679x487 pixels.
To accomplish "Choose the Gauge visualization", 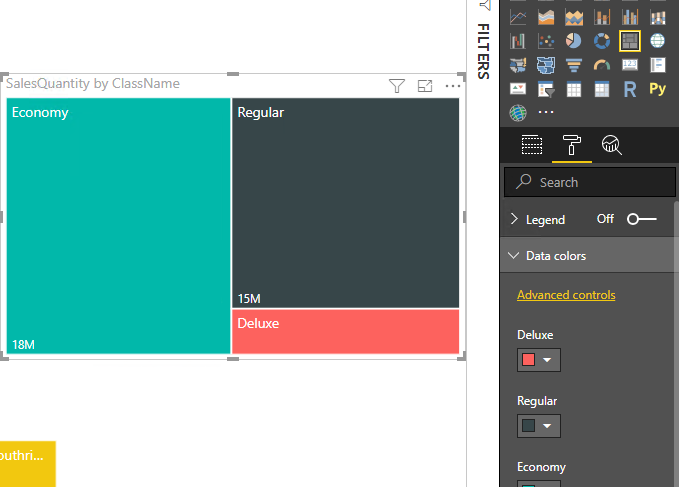I will [x=602, y=65].
